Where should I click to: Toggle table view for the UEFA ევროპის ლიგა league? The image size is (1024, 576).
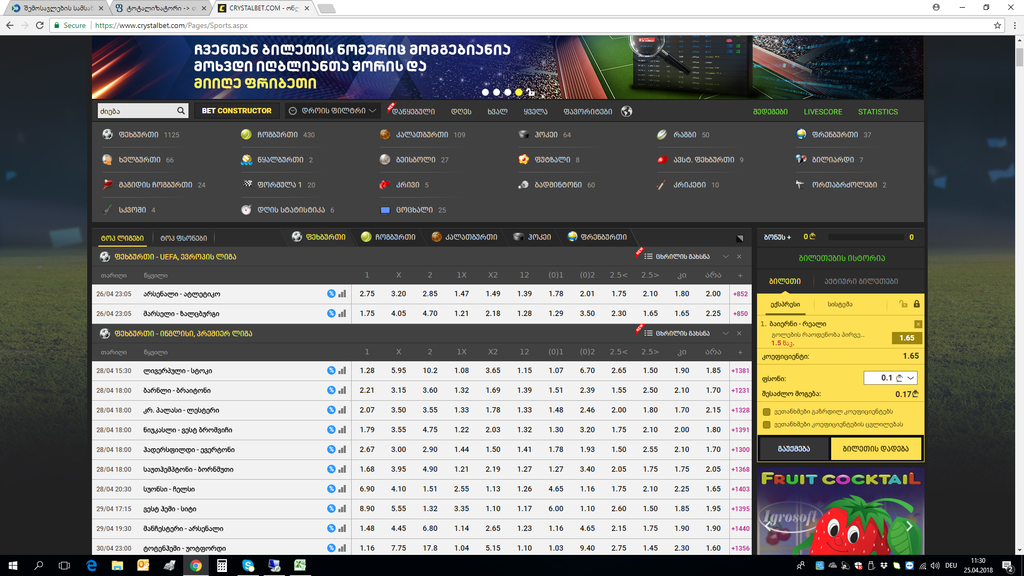tap(677, 257)
